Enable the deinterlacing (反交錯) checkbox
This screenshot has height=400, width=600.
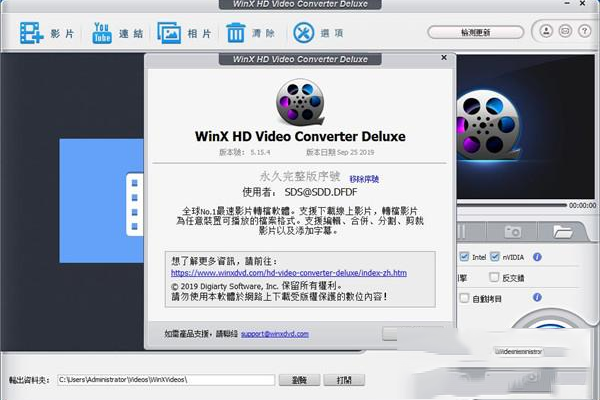pyautogui.click(x=494, y=277)
